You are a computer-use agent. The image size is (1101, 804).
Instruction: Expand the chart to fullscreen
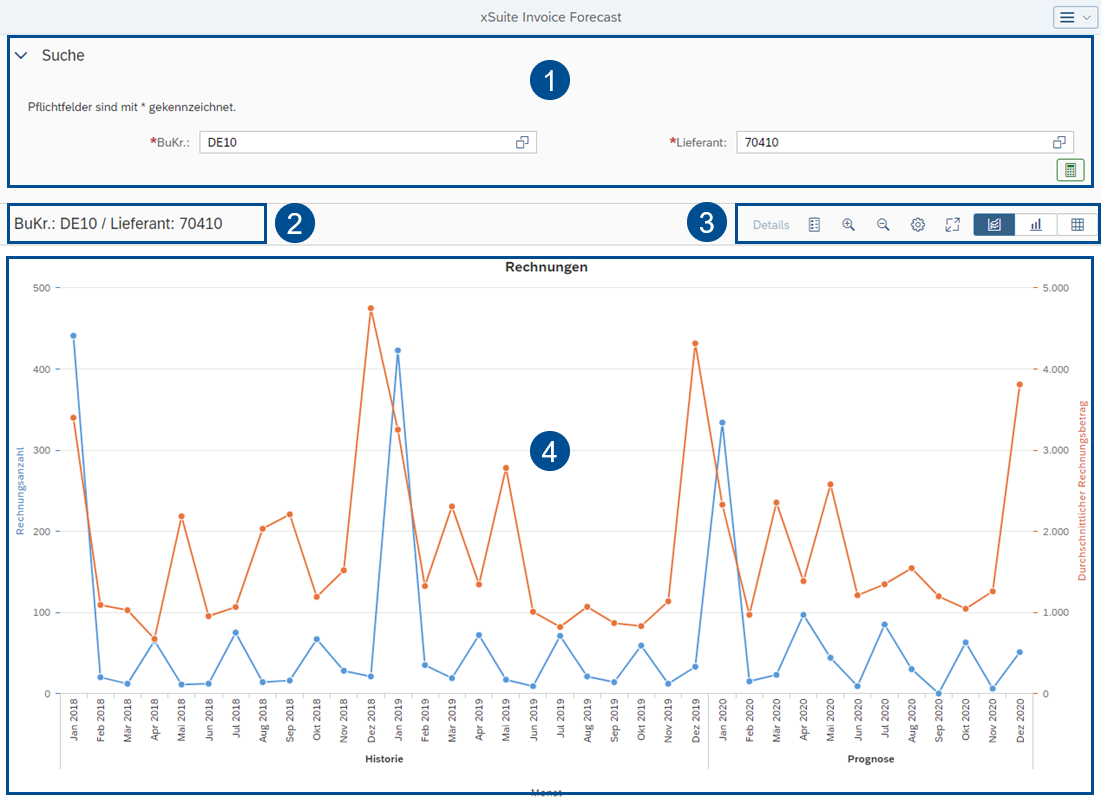click(x=952, y=224)
